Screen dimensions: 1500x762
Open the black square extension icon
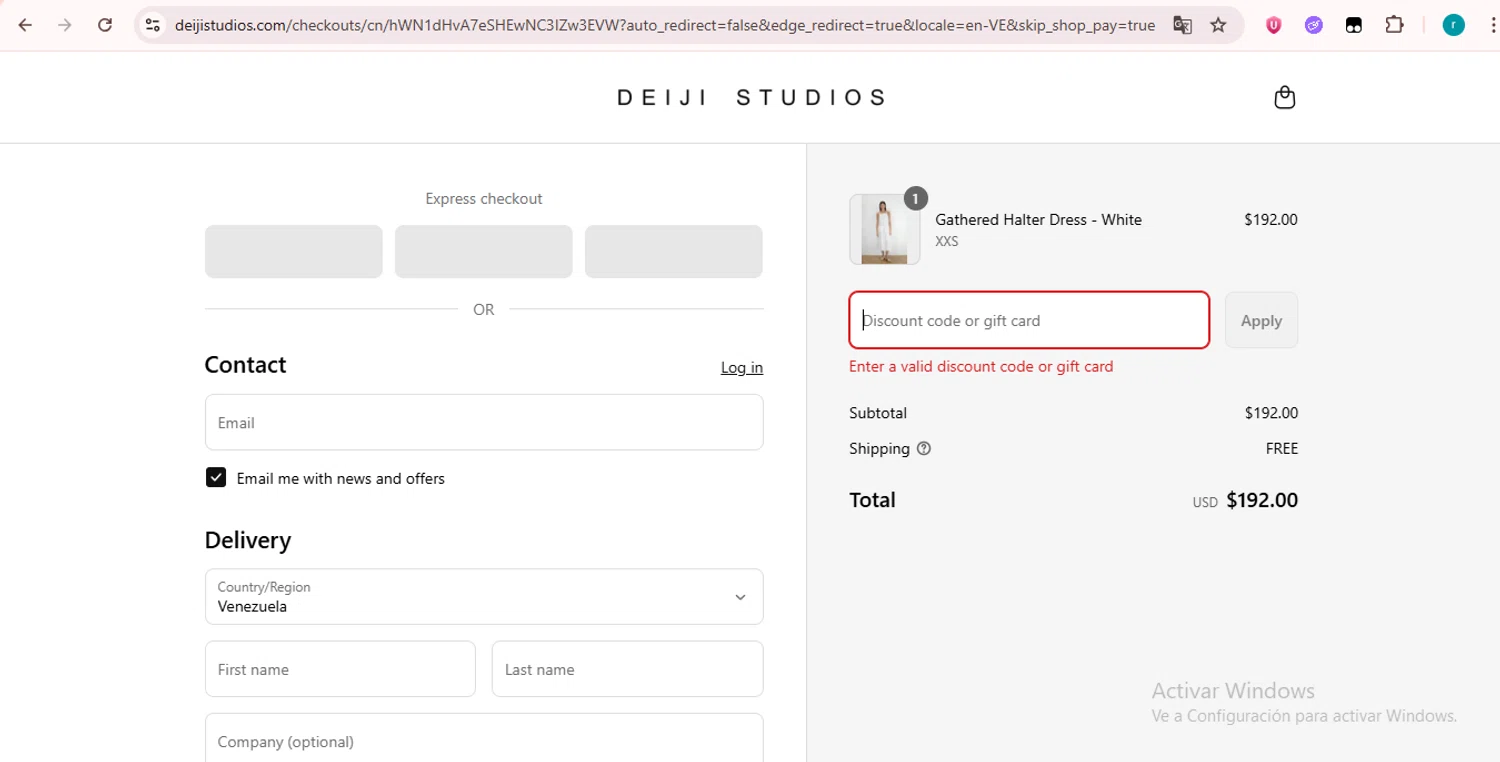tap(1354, 25)
